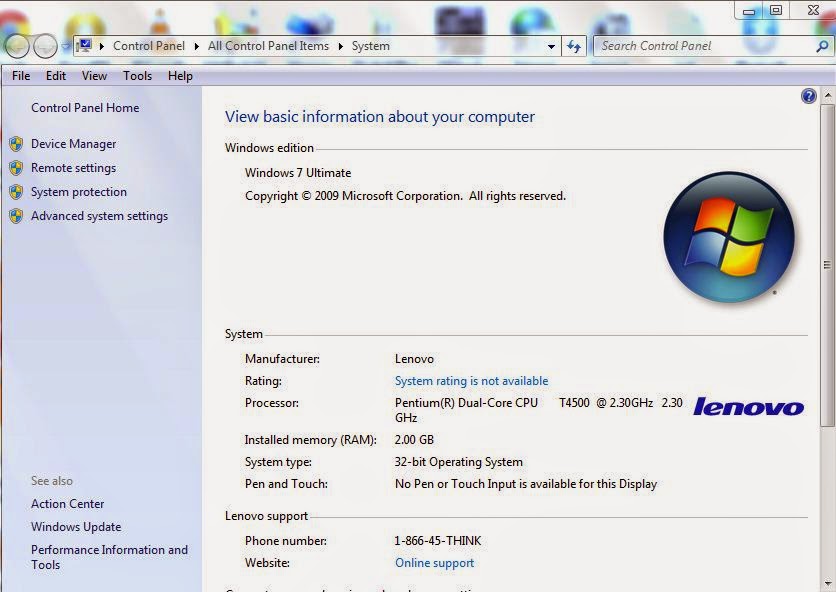The height and width of the screenshot is (592, 836).
Task: Click the '2.00 GB' installed memory value
Action: 414,439
